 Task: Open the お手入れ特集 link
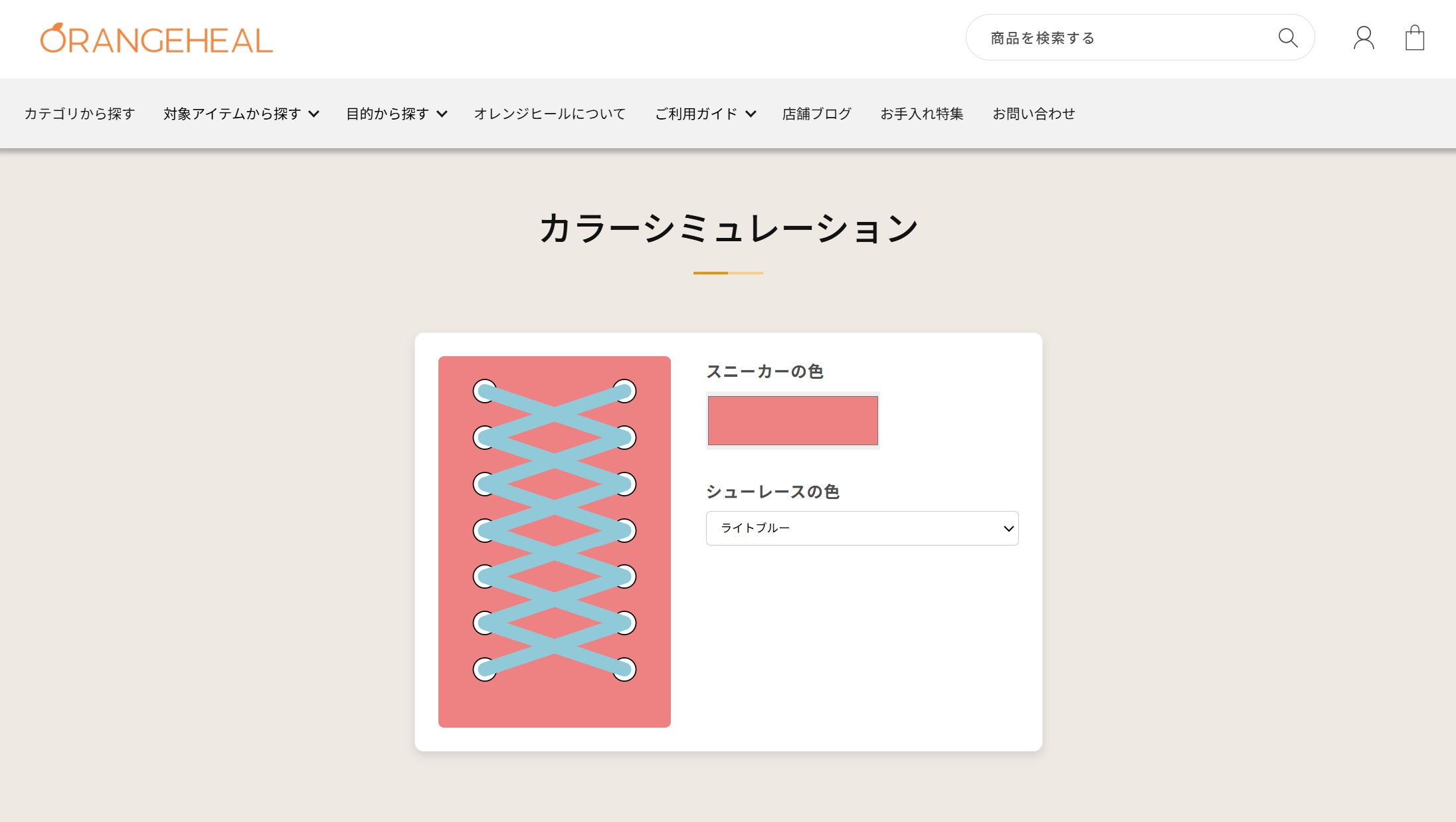(x=921, y=114)
